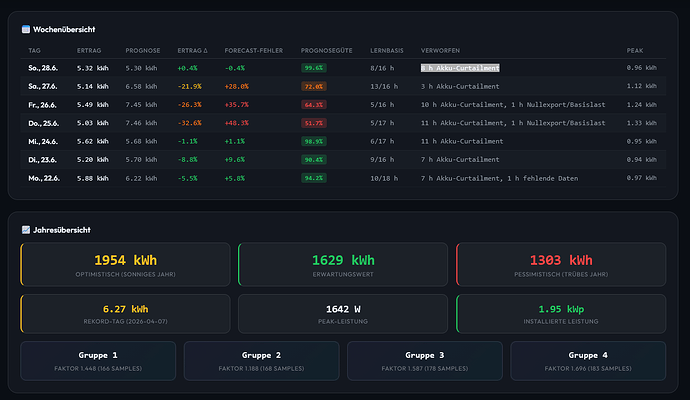This screenshot has height=400, width=690.
Task: Click the Wochenübersicht calendar icon
Action: click(x=26, y=29)
